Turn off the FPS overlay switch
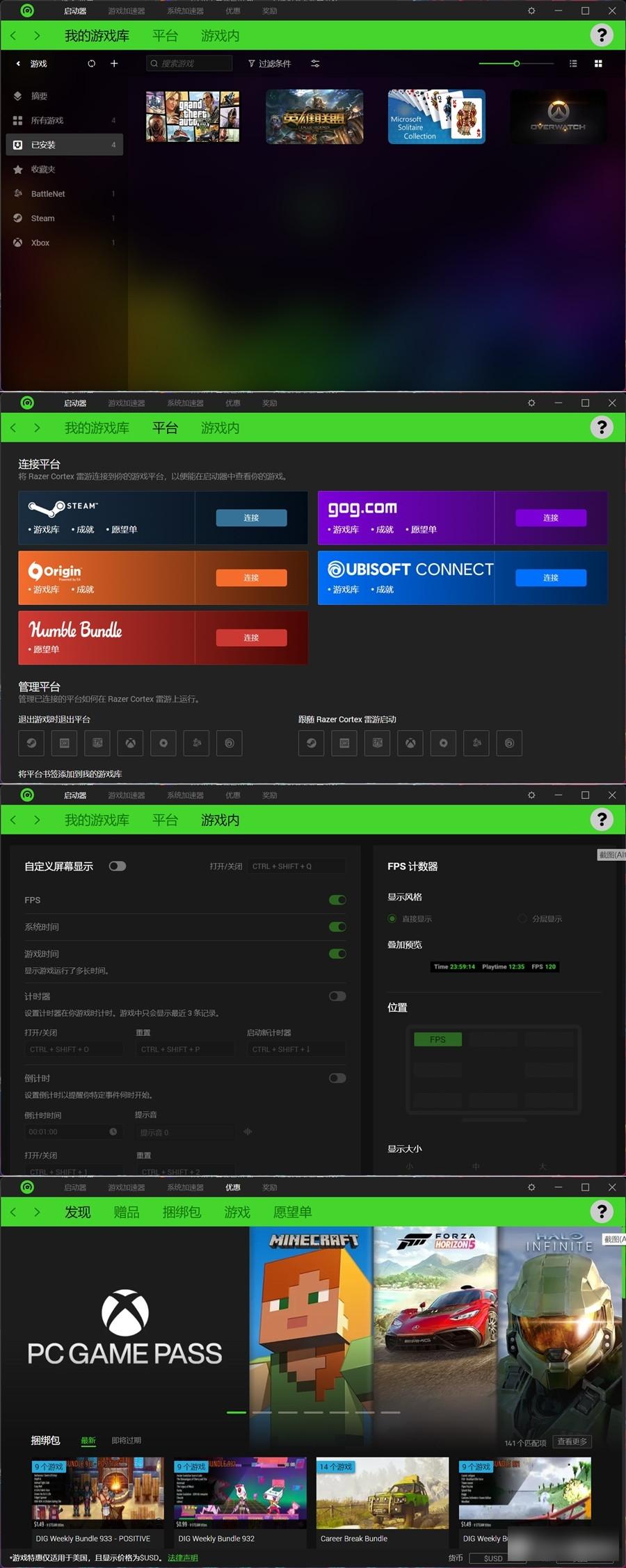 337,900
